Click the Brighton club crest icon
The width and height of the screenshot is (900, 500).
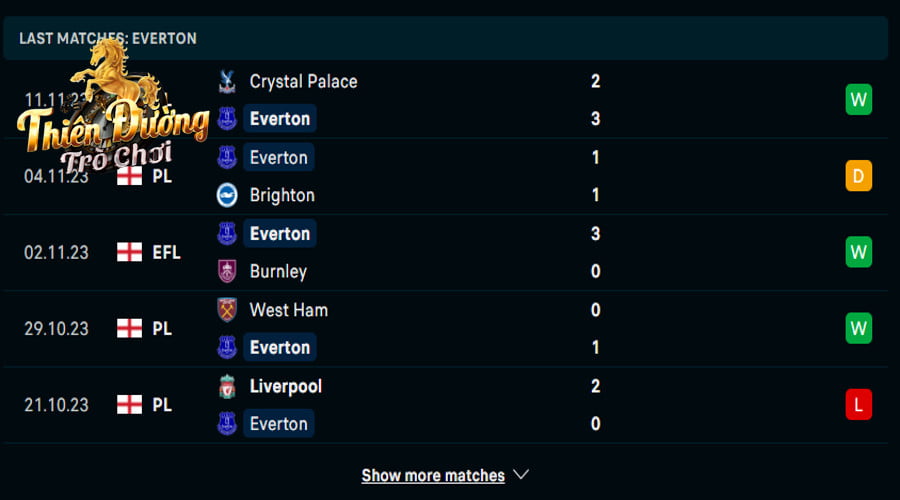227,195
